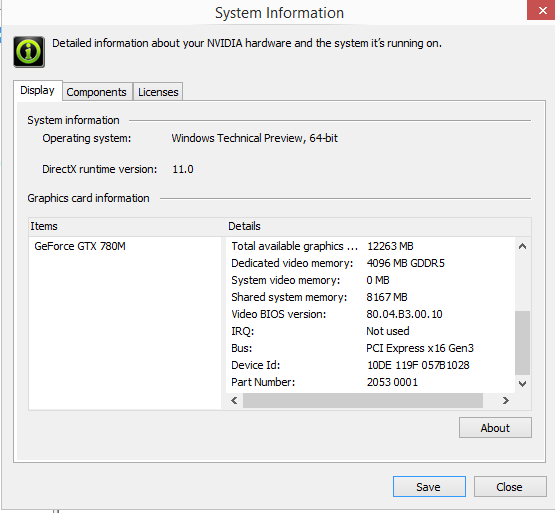
Task: Select the Bus row
Action: [370, 348]
